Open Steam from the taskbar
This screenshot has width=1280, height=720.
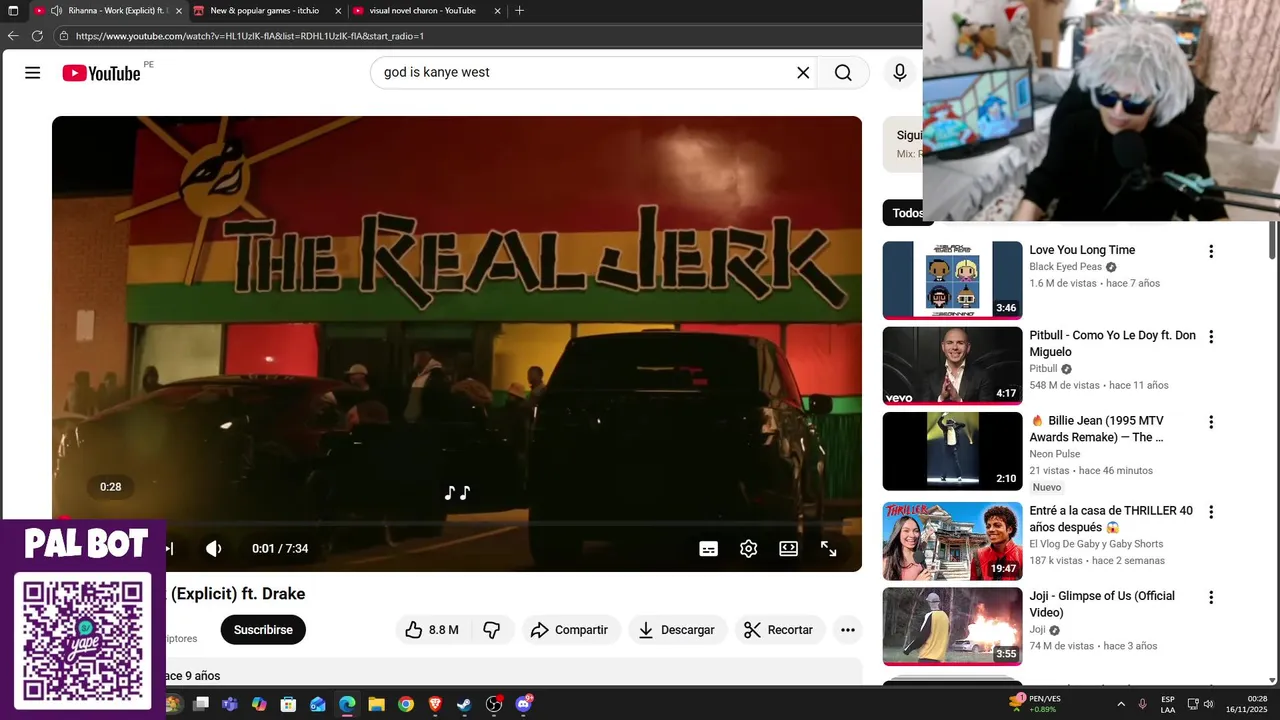tap(464, 704)
